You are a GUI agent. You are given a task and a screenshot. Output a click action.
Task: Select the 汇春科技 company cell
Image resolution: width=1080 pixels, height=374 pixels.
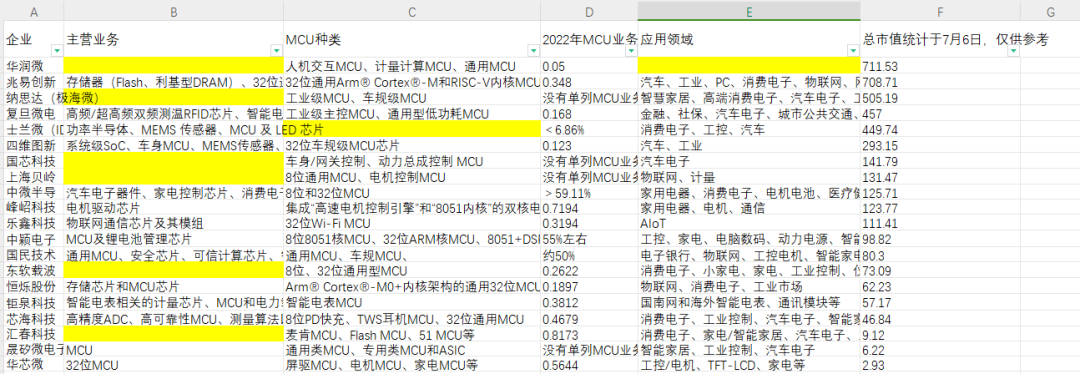pyautogui.click(x=34, y=335)
